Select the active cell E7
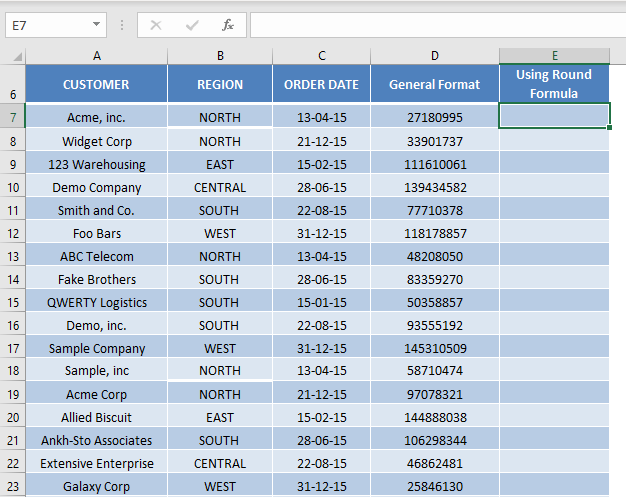This screenshot has height=497, width=626. (554, 116)
